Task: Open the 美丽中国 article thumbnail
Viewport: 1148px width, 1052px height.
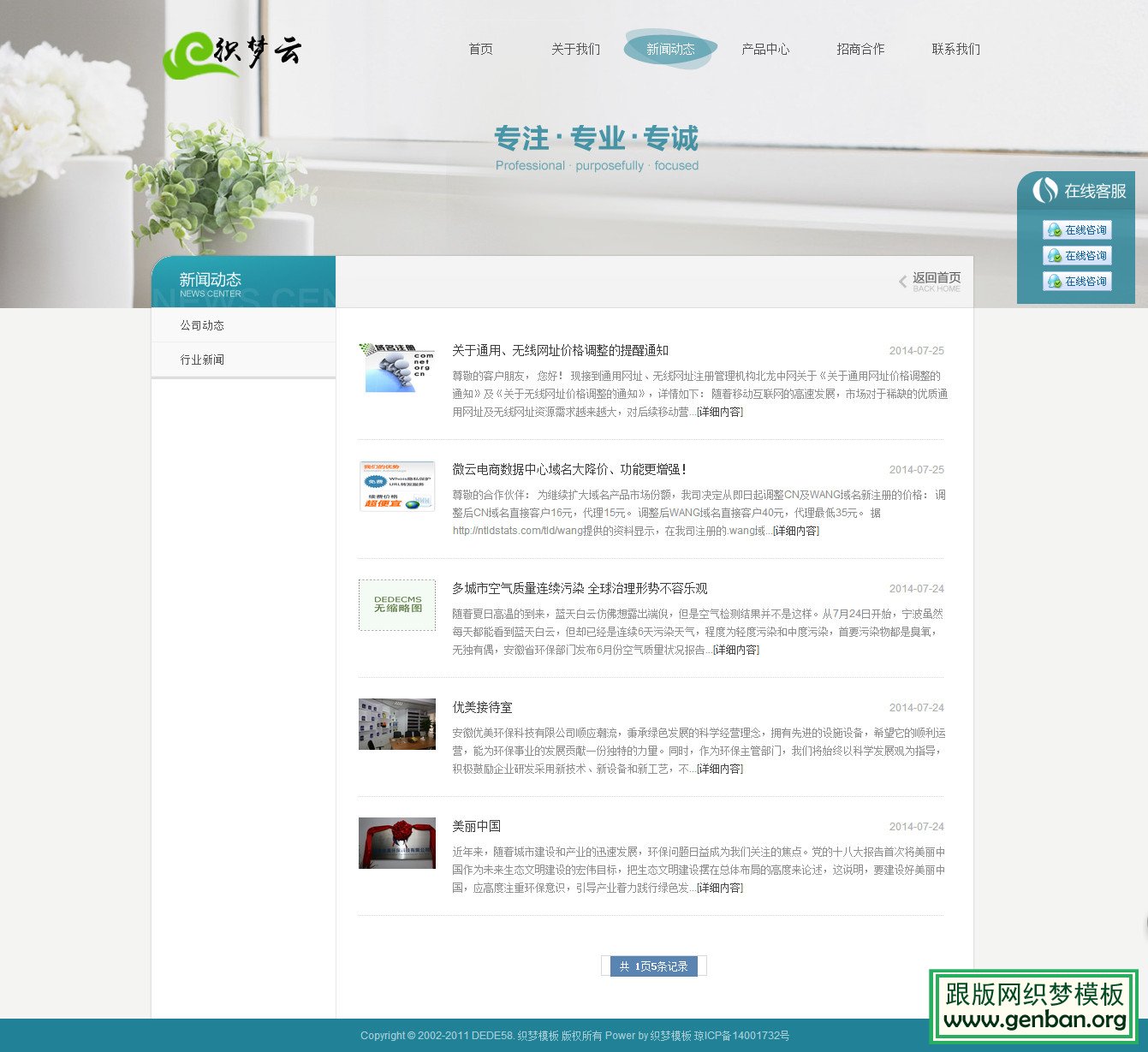Action: click(x=396, y=843)
